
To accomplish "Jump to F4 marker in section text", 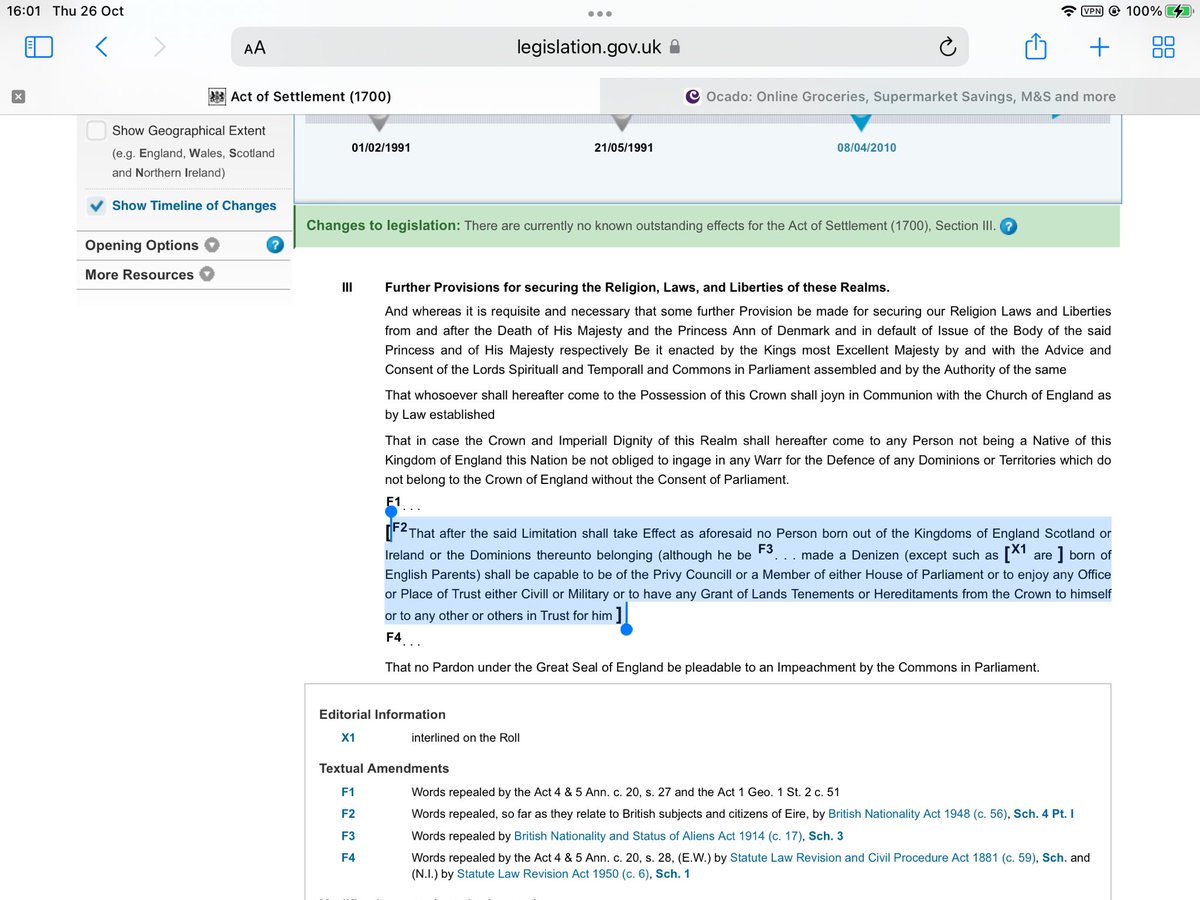I will pos(393,637).
